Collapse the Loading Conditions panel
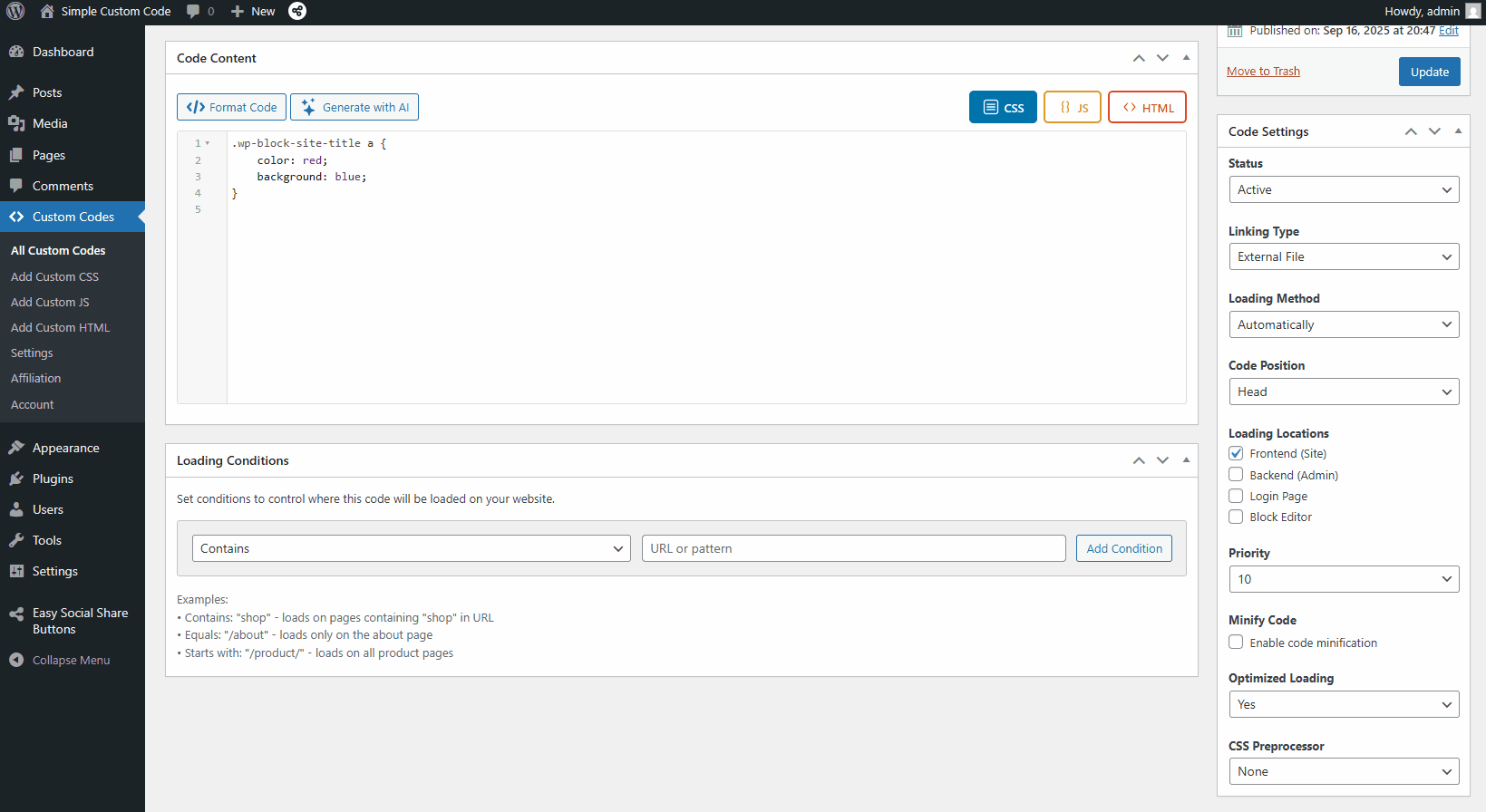The height and width of the screenshot is (812, 1486). click(x=1186, y=460)
